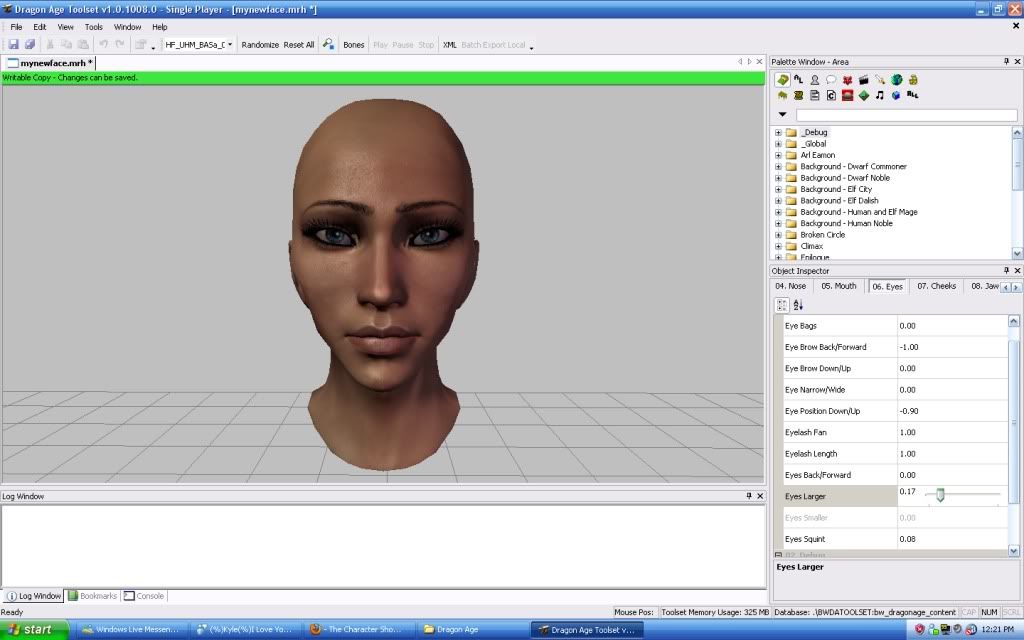Pin the Palette Window with pushpin

coord(1005,62)
